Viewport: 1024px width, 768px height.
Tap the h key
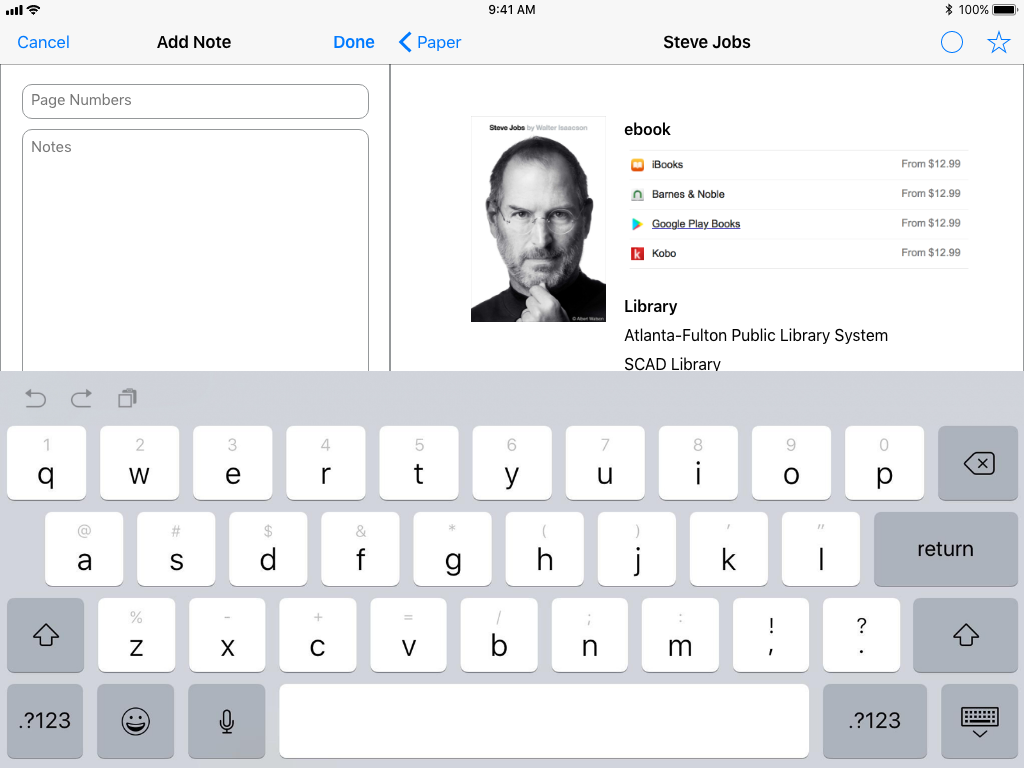pos(545,549)
